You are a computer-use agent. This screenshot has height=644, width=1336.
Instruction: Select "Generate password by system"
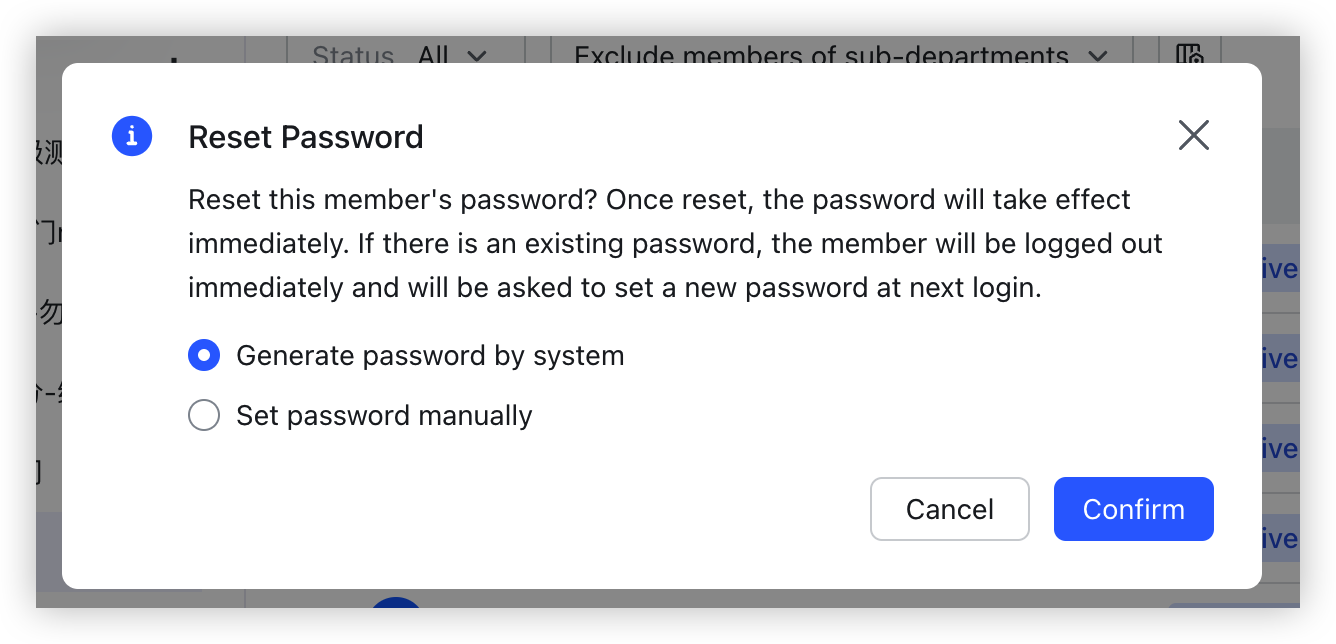point(203,355)
